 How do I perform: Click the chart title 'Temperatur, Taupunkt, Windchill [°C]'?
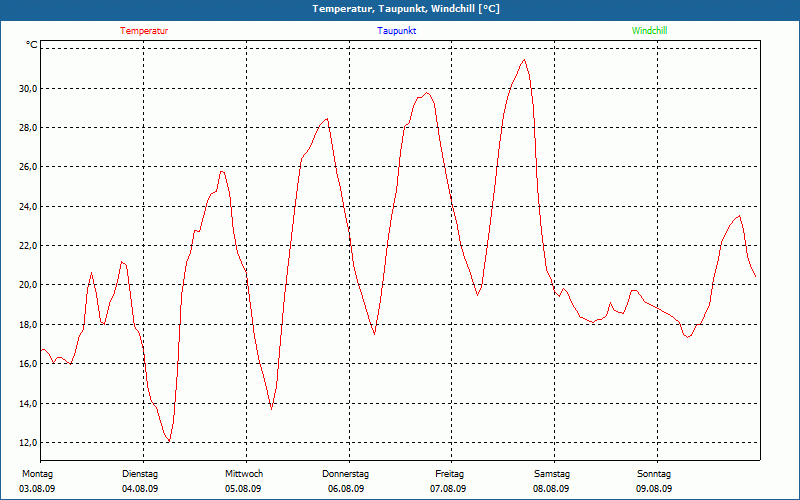406,9
